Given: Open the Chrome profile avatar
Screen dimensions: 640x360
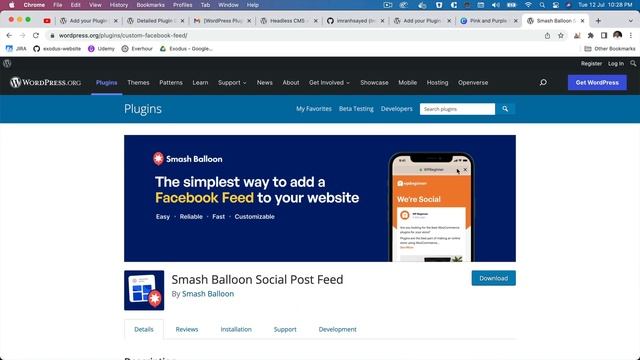Looking at the screenshot, I should [x=618, y=36].
